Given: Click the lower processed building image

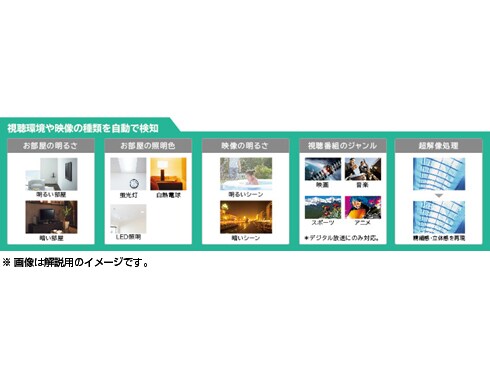Looking at the screenshot, I should coord(439,217).
